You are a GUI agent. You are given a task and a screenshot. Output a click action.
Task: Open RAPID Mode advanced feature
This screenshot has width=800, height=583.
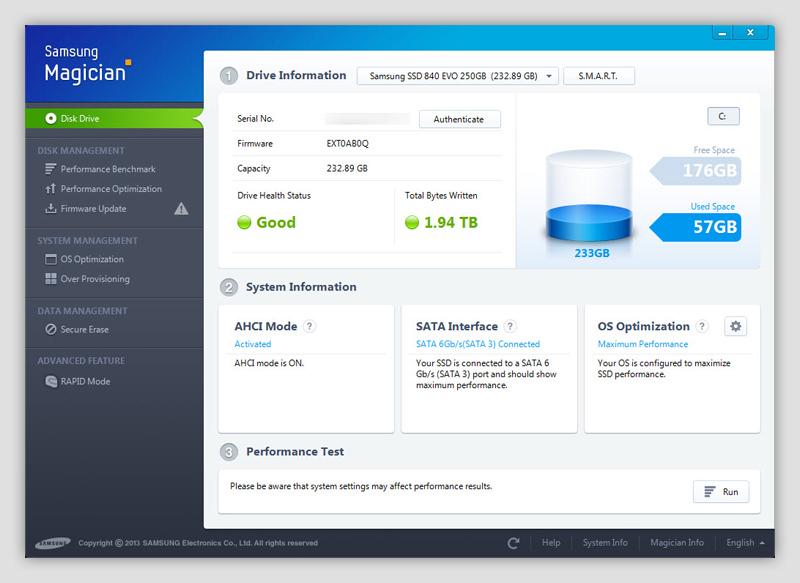pos(85,381)
